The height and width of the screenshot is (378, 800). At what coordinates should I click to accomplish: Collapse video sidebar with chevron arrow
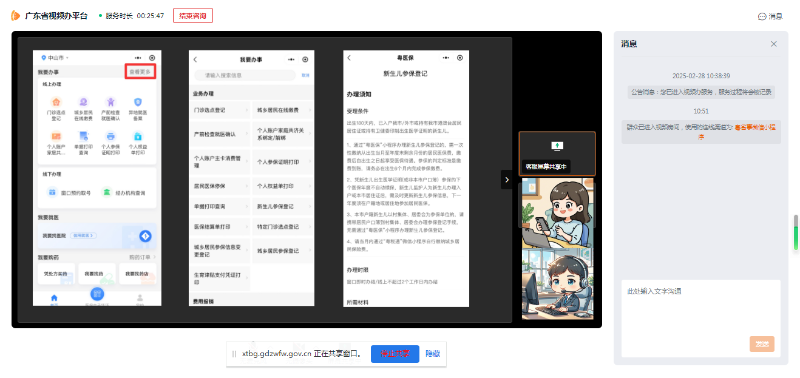coord(507,180)
